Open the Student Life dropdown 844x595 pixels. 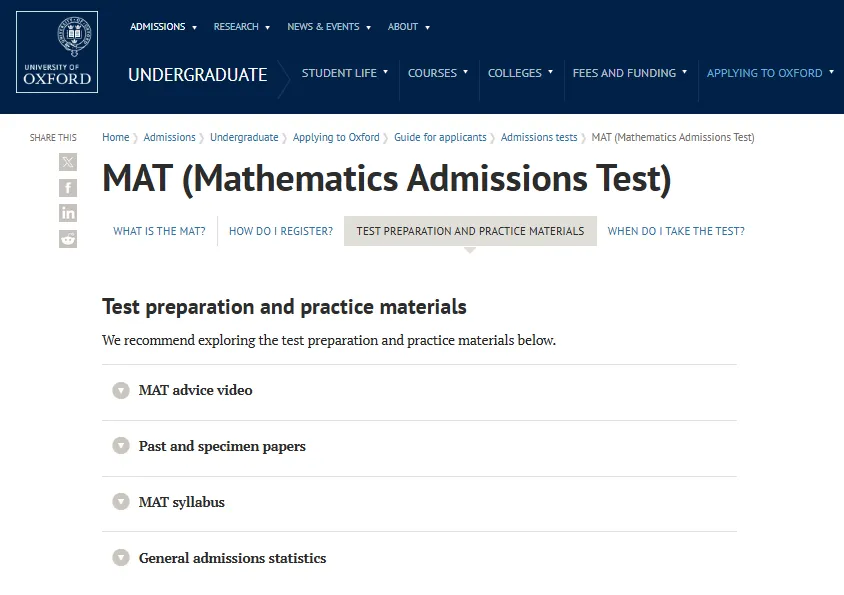pos(344,73)
